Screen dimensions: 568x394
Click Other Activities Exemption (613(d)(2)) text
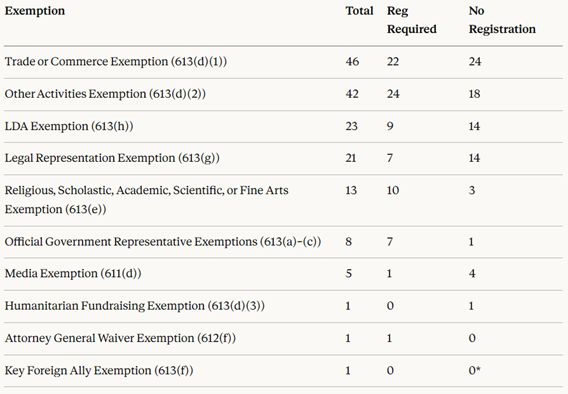[x=105, y=94]
